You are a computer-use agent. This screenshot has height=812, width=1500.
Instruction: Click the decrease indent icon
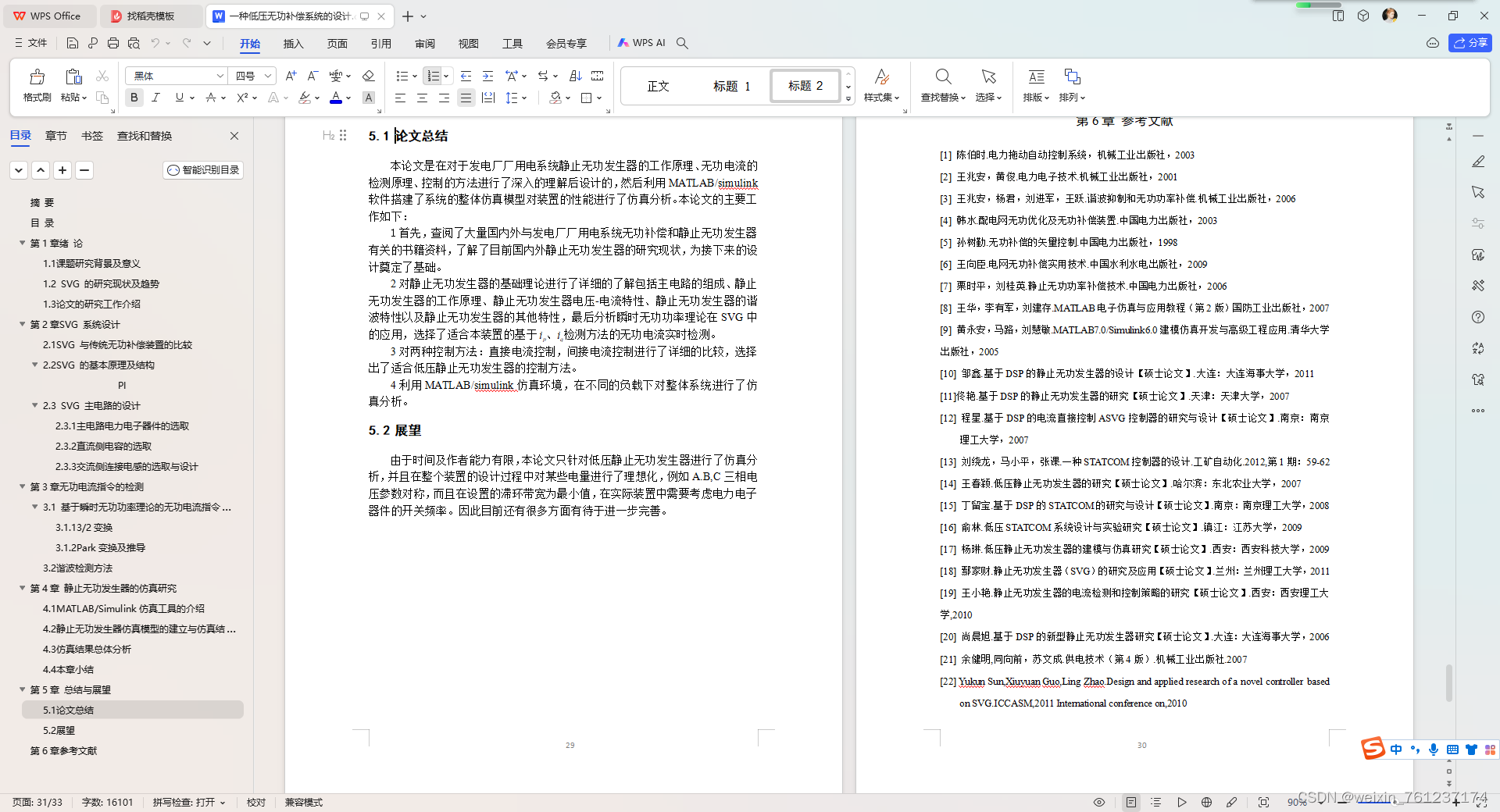click(x=466, y=76)
